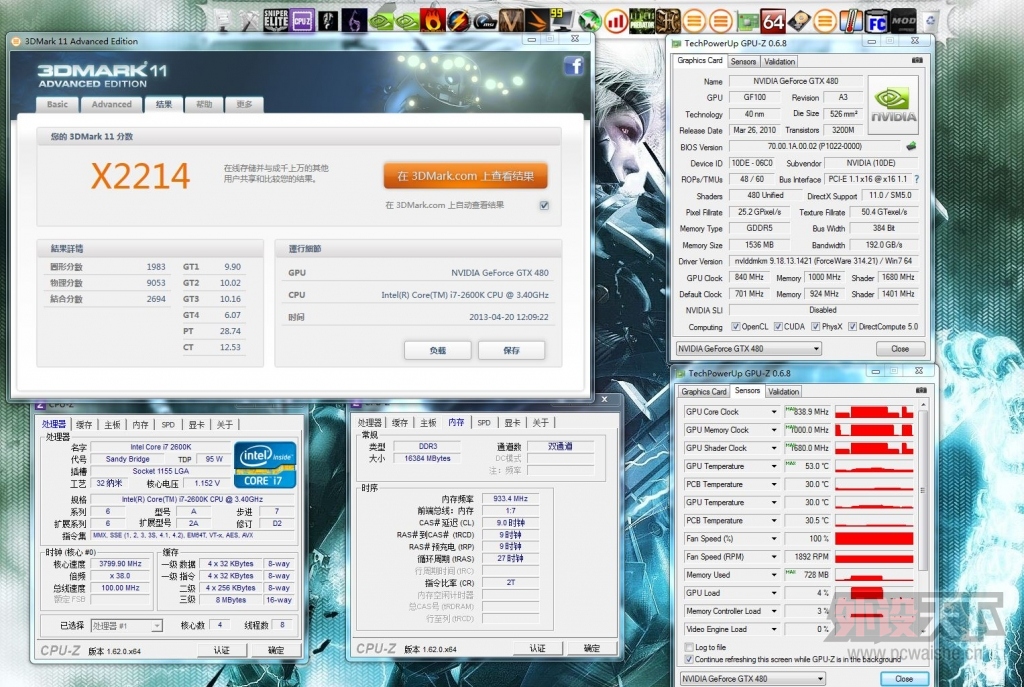Click the Bus Interface question mark icon

(916, 179)
